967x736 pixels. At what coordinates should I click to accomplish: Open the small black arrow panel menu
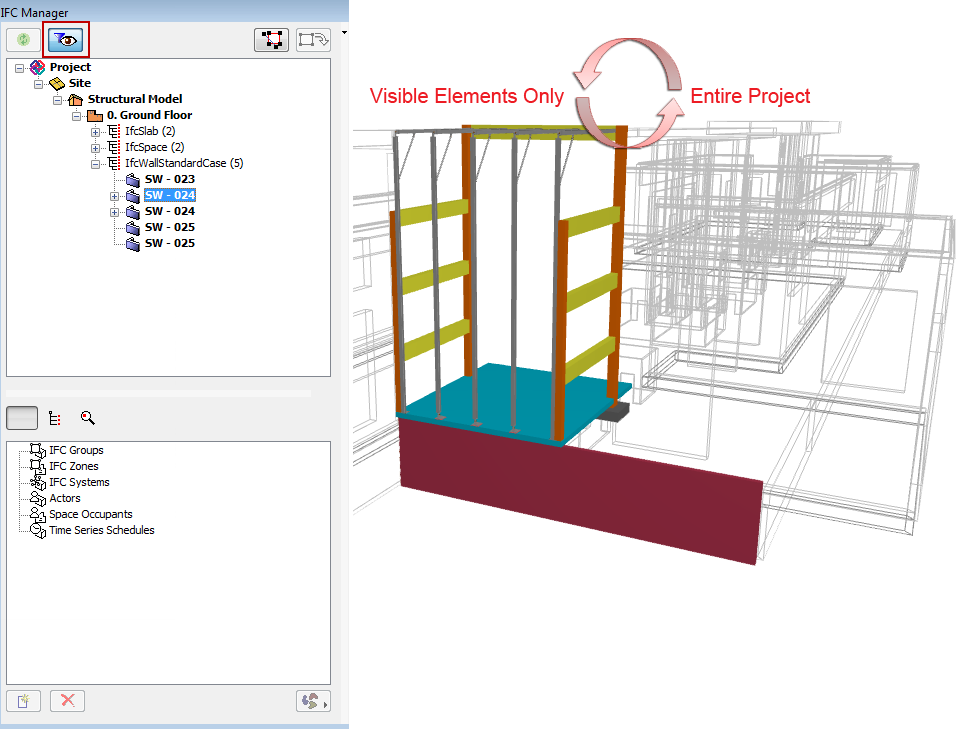coord(344,33)
